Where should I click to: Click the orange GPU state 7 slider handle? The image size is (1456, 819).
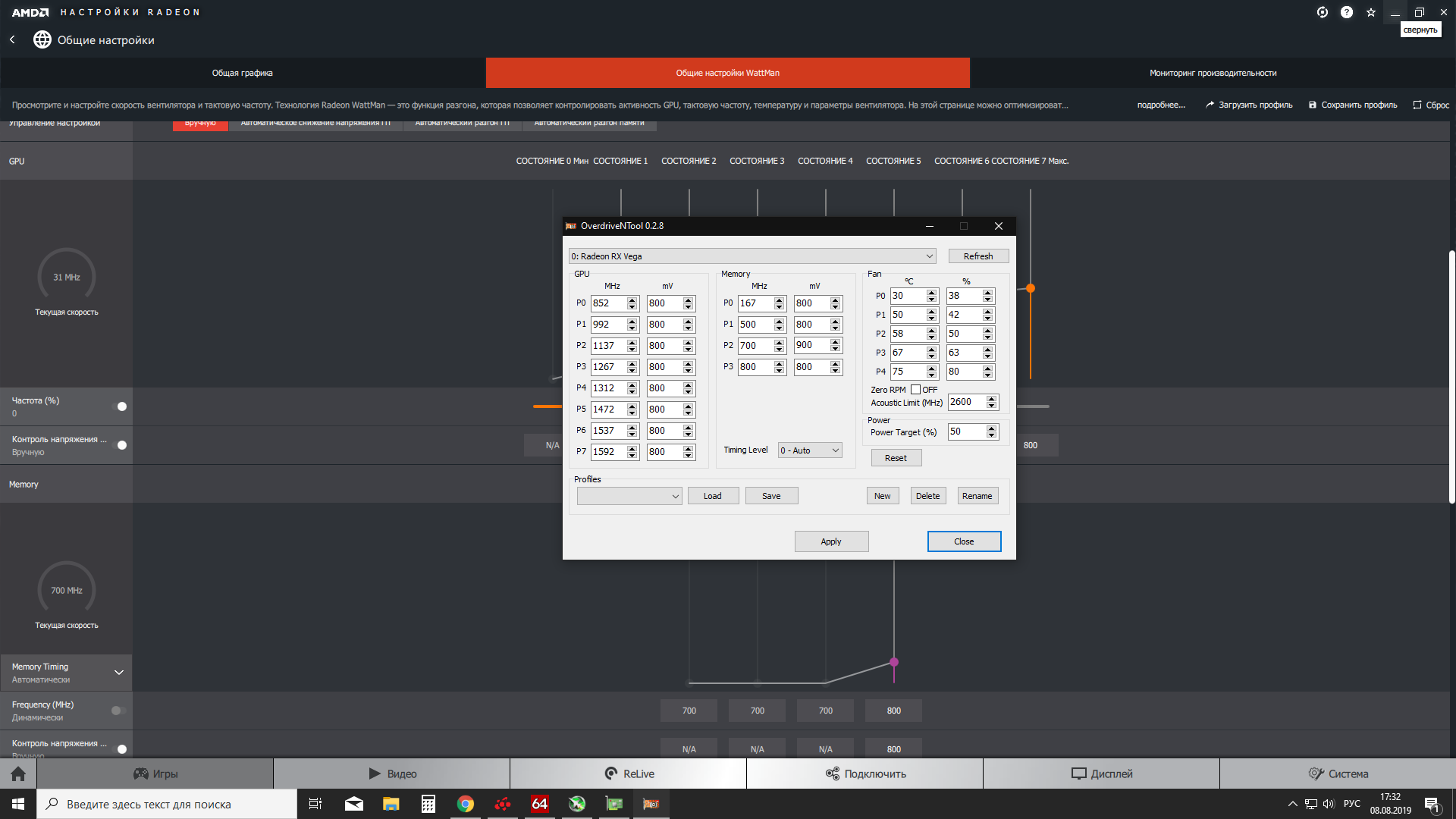[x=1031, y=288]
